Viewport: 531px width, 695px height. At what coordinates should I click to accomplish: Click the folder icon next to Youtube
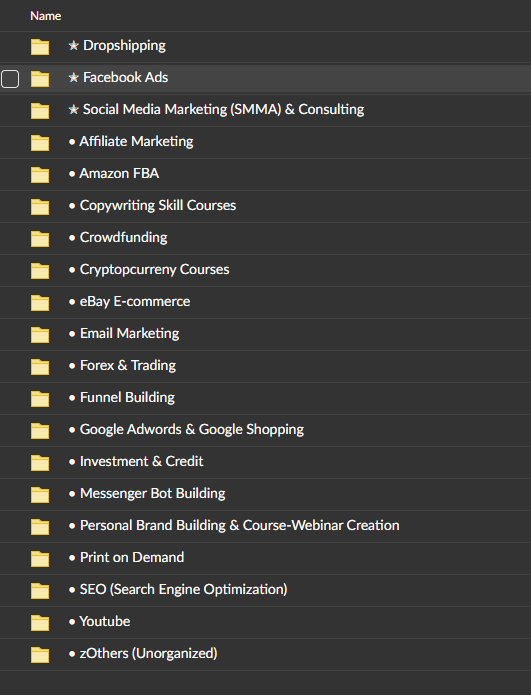pos(40,623)
